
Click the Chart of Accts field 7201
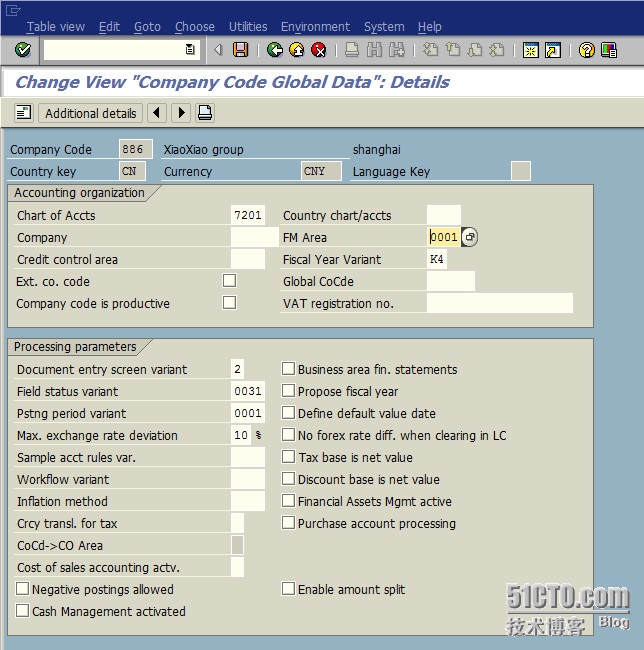[x=247, y=215]
